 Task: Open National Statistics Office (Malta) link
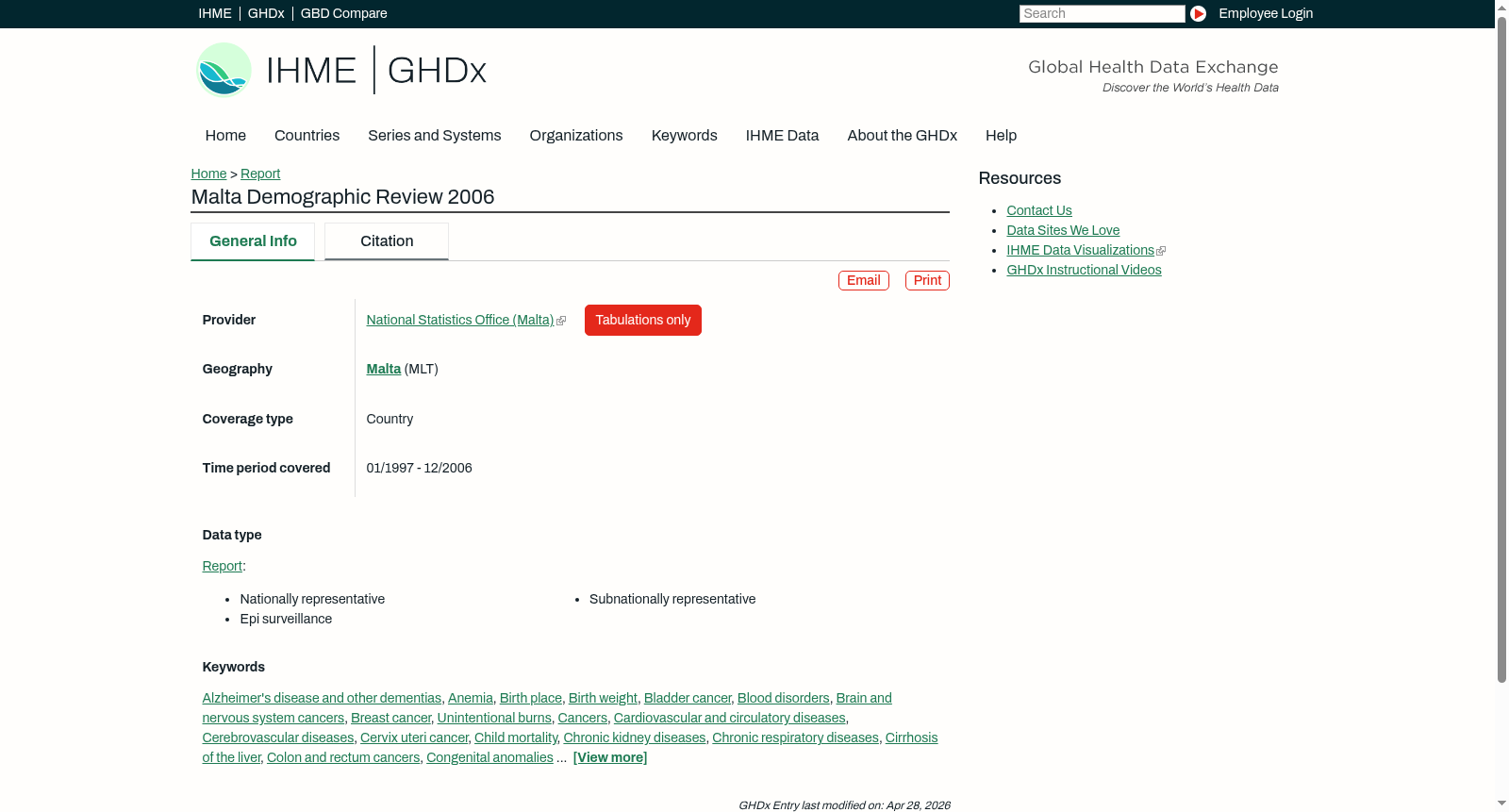460,320
